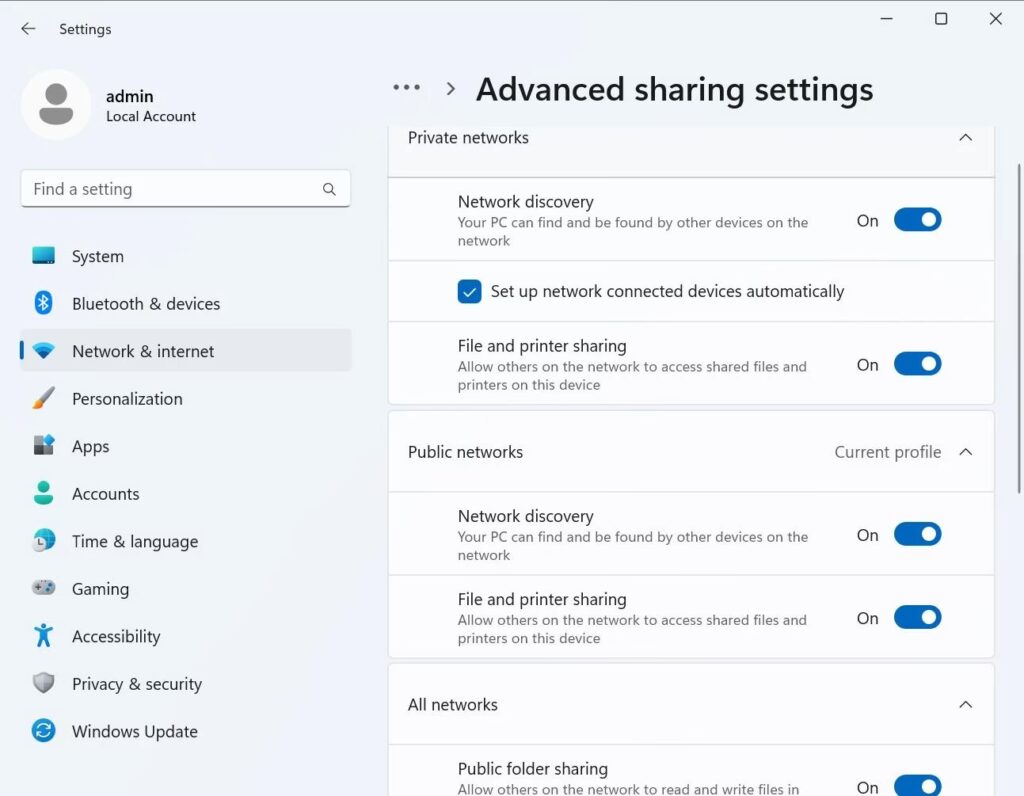Click the Personalization paintbrush icon
This screenshot has width=1024, height=796.
click(43, 398)
